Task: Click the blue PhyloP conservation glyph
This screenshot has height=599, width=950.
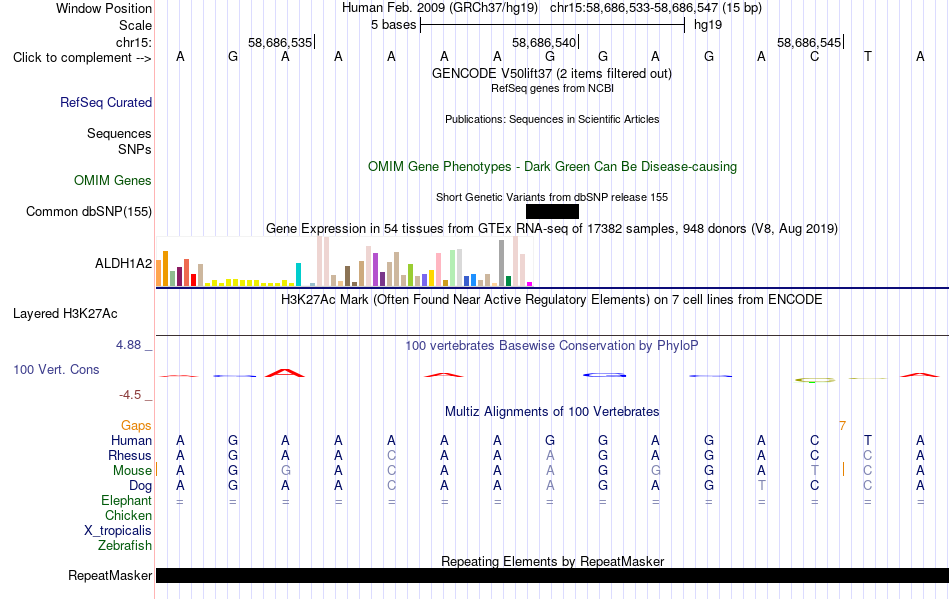Action: tap(604, 375)
